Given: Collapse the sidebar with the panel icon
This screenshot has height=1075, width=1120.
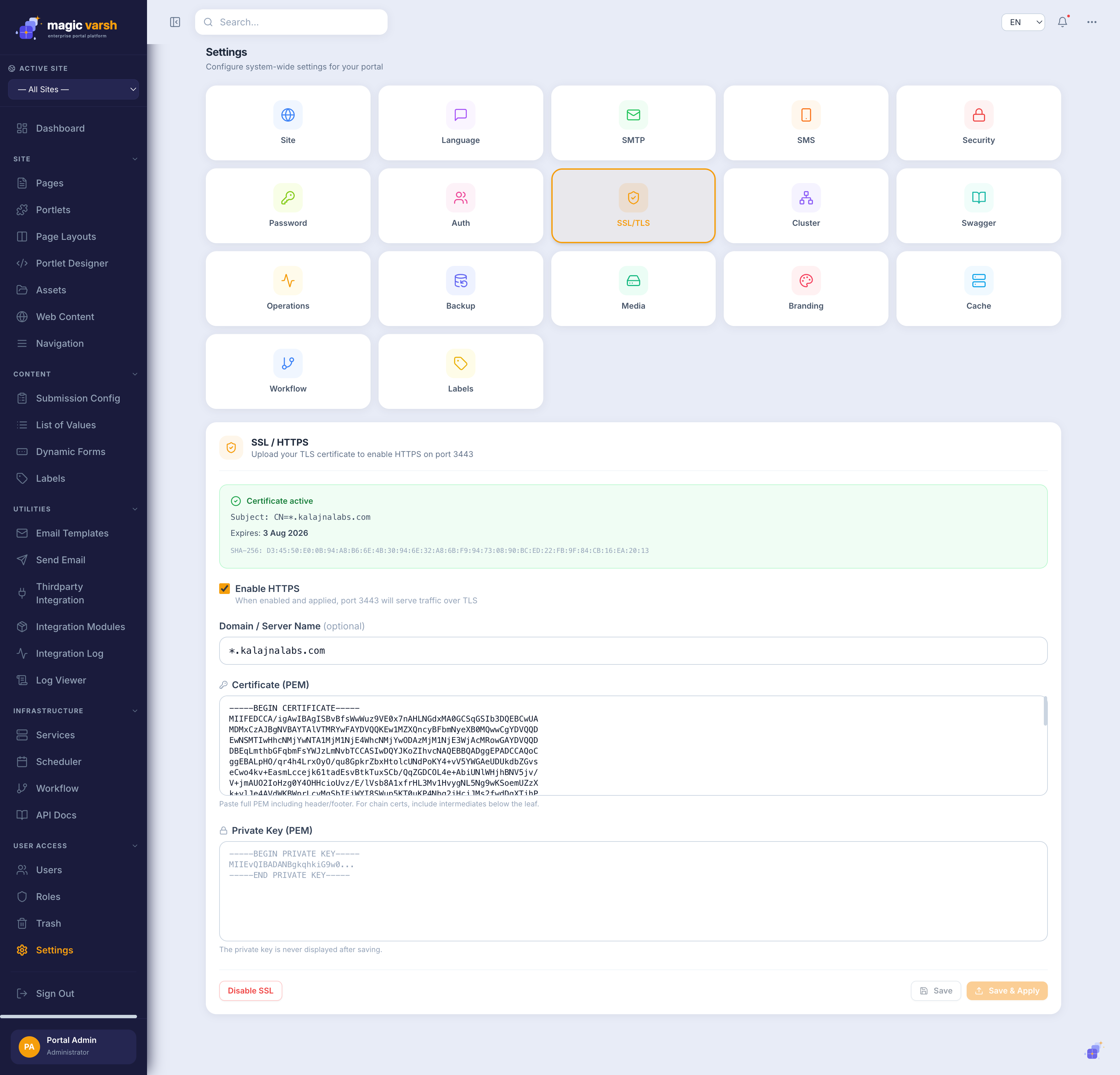Looking at the screenshot, I should pos(175,22).
